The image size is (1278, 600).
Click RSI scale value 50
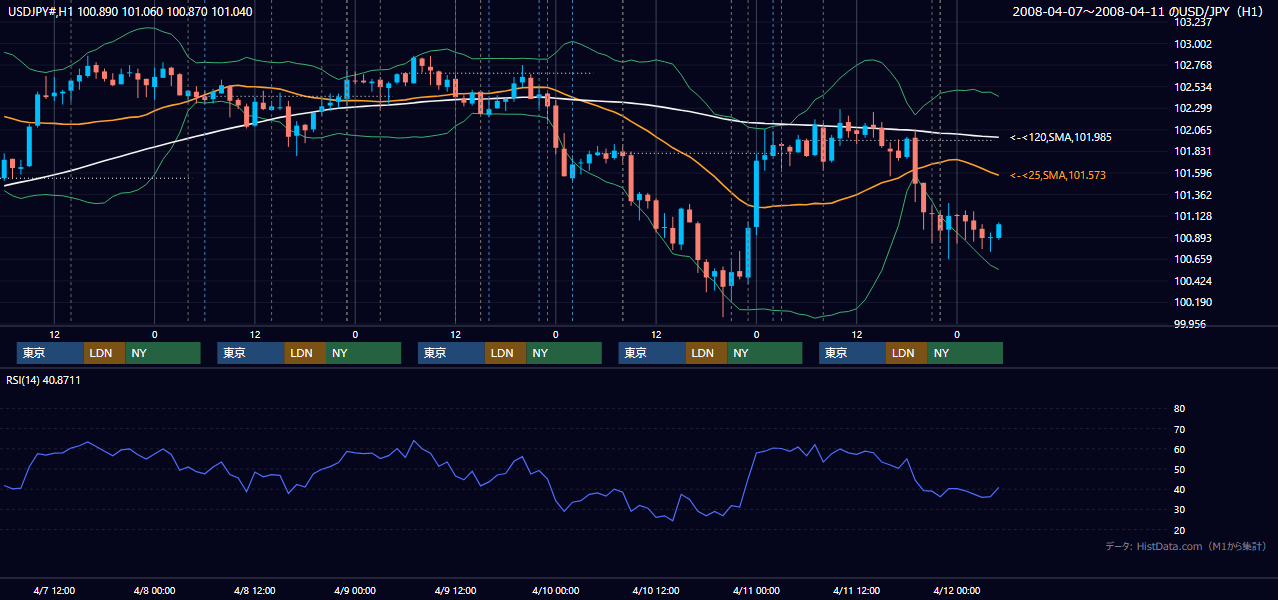coord(1179,469)
